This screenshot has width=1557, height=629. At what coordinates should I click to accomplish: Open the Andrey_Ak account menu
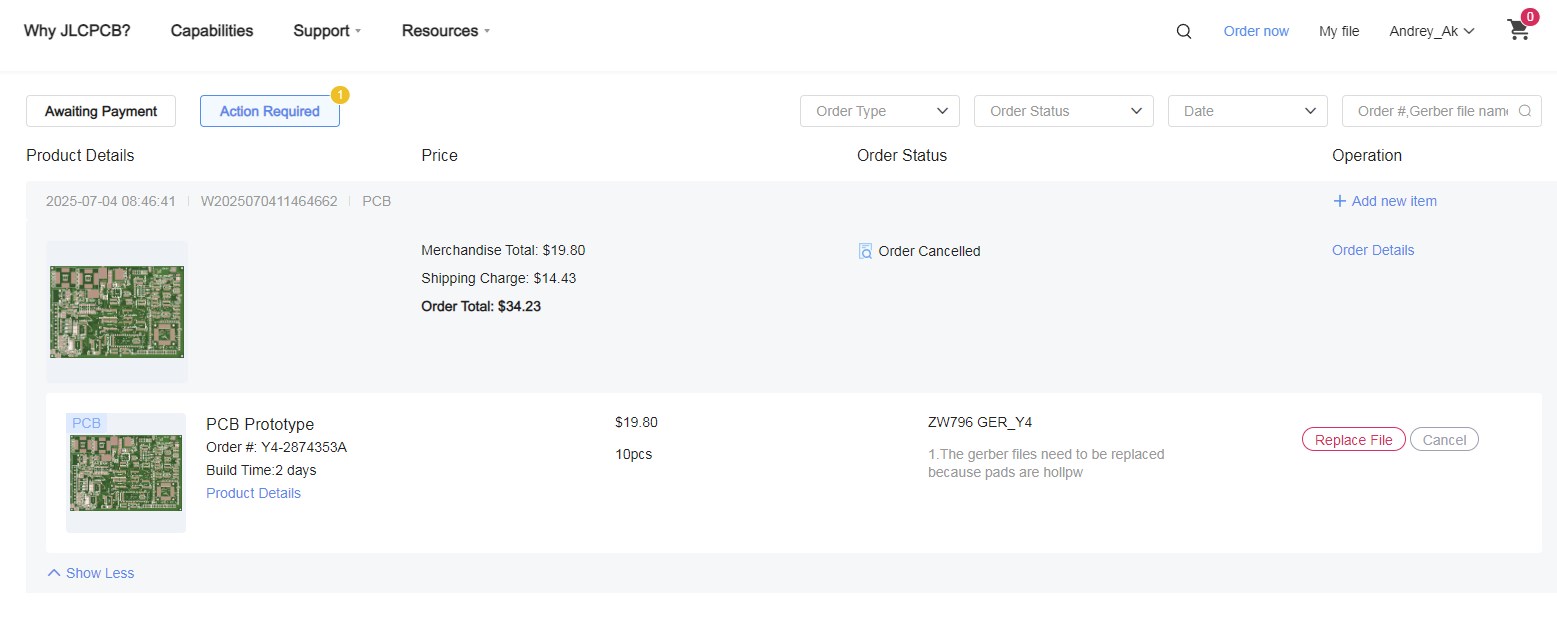pyautogui.click(x=1431, y=31)
